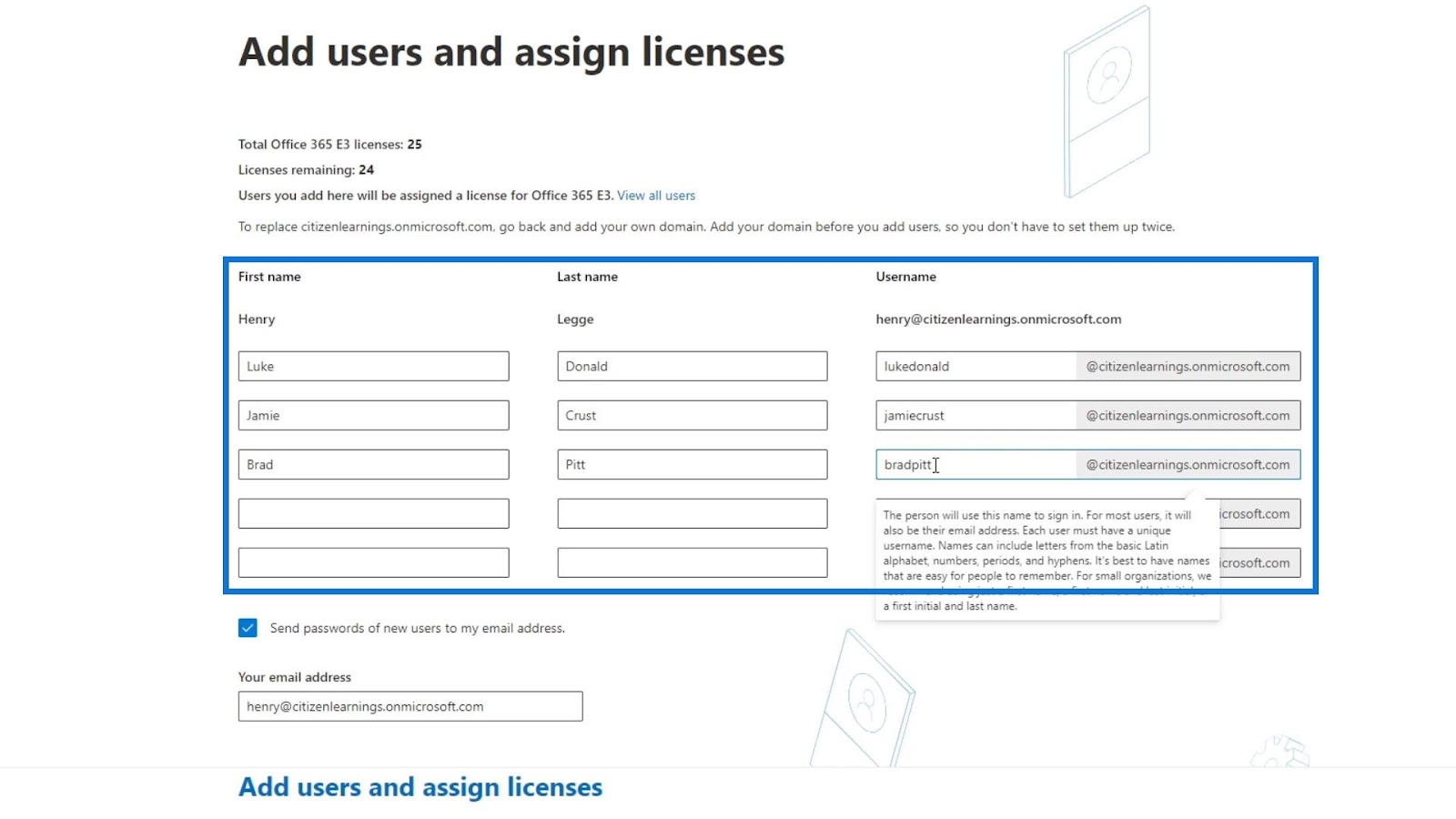
Task: Select the Last name field containing Crust
Action: [x=693, y=416]
